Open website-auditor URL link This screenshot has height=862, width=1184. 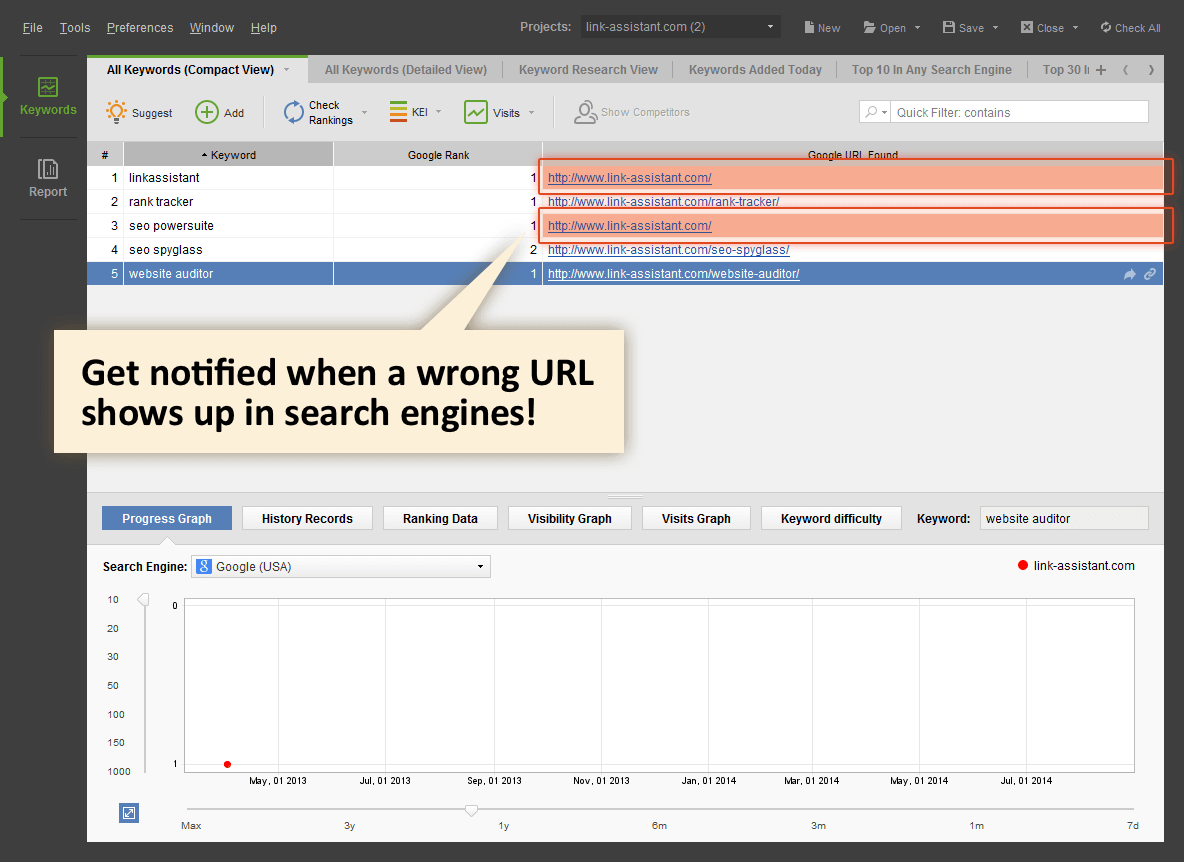tap(674, 274)
